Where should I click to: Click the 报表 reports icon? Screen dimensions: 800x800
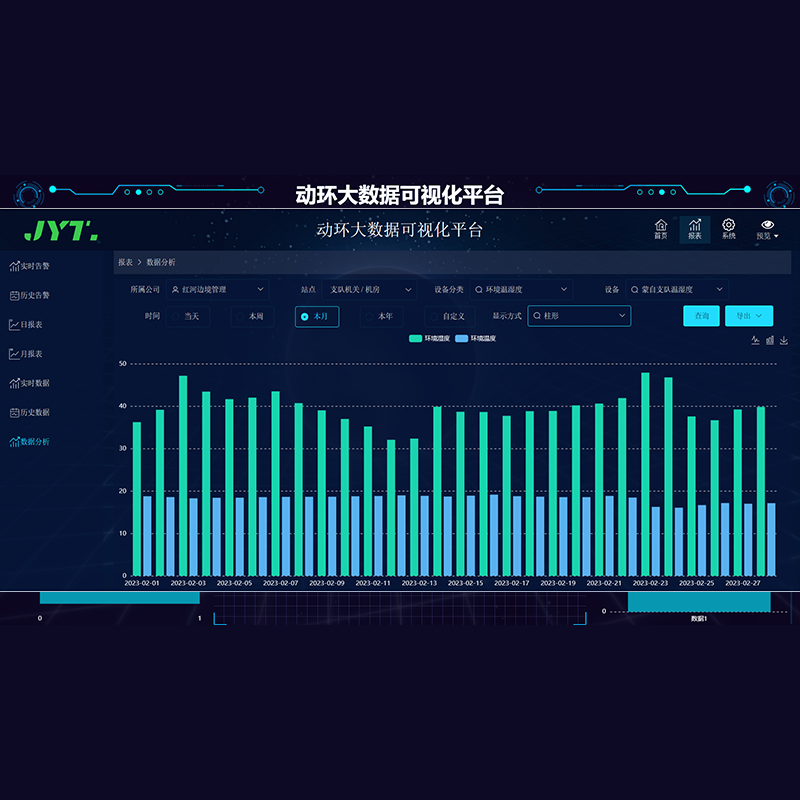click(x=695, y=229)
